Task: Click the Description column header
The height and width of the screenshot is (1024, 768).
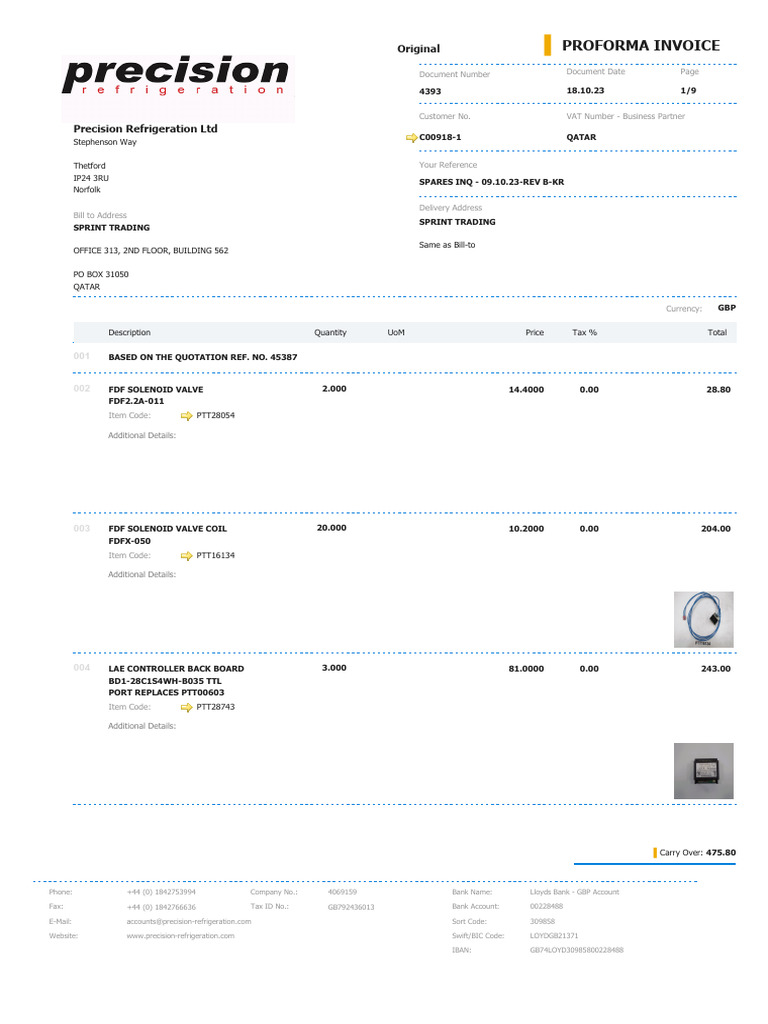Action: click(x=129, y=332)
